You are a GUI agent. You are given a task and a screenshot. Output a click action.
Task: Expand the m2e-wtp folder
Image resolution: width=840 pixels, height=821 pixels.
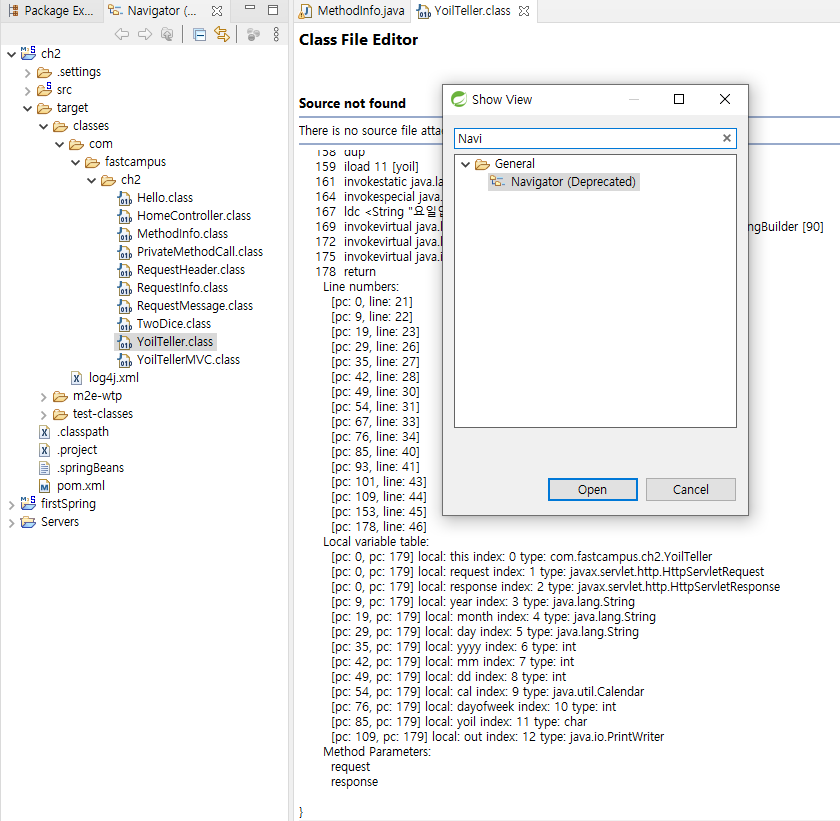(x=43, y=397)
